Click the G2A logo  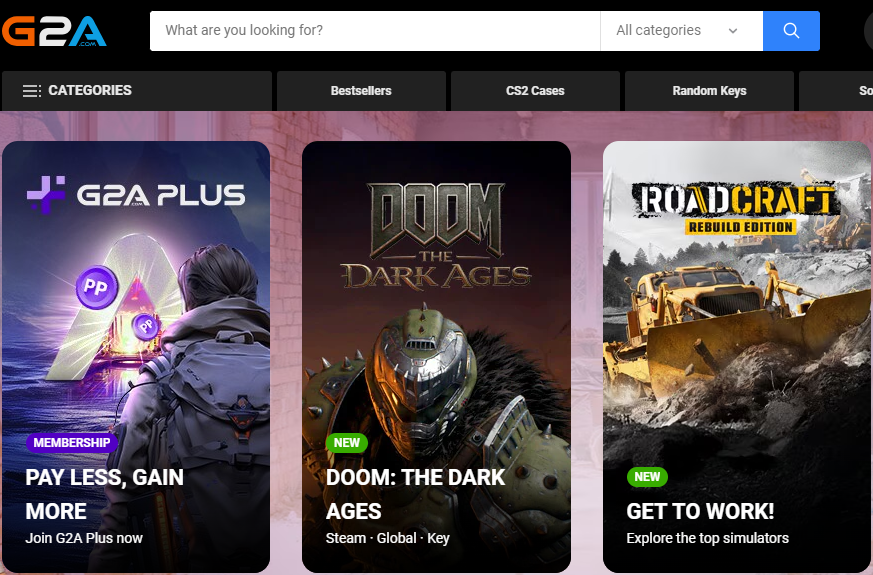coord(53,31)
